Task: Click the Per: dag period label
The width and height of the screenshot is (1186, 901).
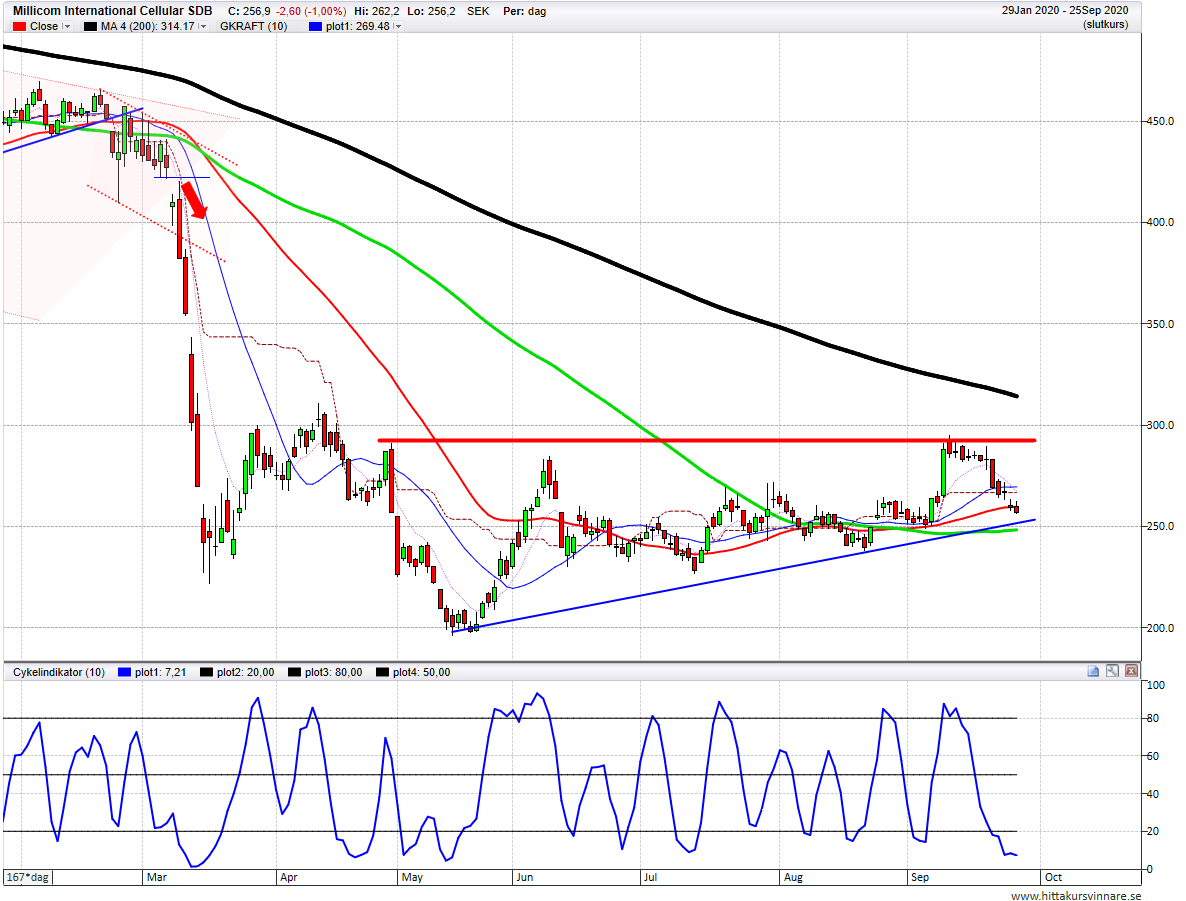Action: click(524, 11)
